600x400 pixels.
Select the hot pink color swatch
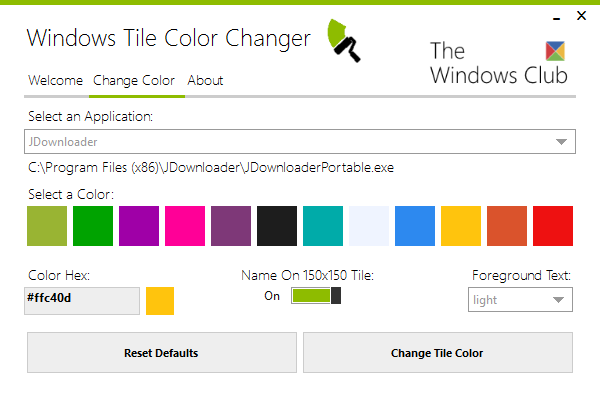pyautogui.click(x=185, y=226)
